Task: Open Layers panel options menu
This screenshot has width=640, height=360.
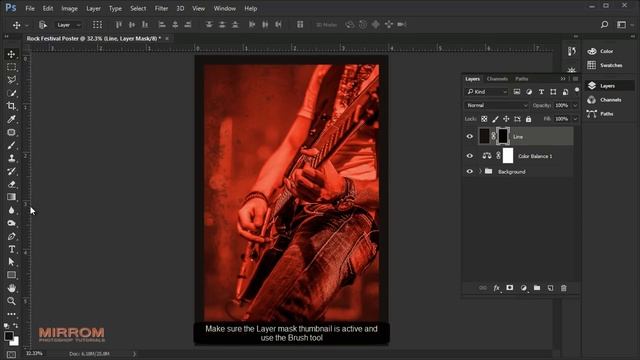Action: pos(575,78)
